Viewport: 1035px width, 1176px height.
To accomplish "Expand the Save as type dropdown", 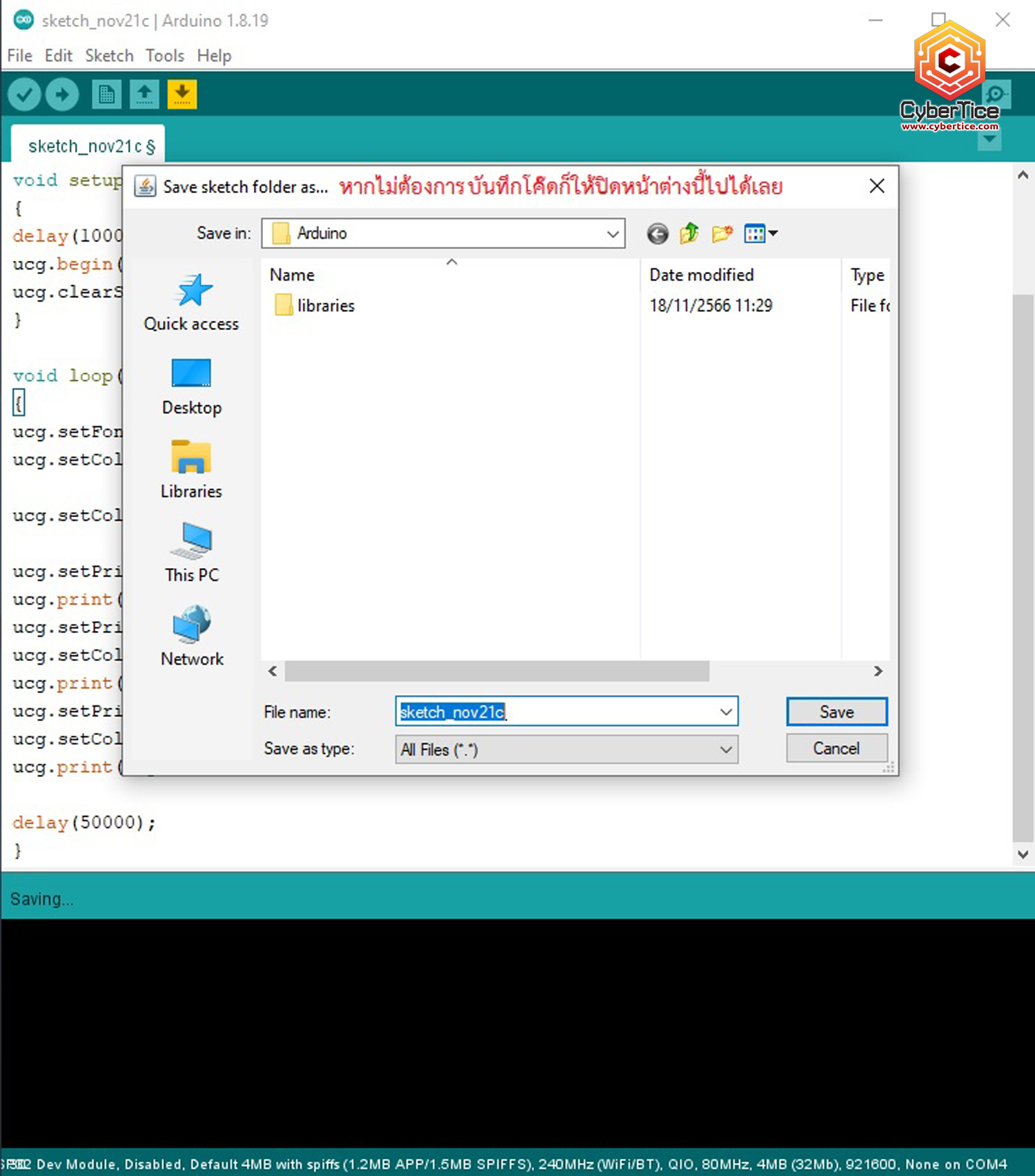I will (x=725, y=749).
